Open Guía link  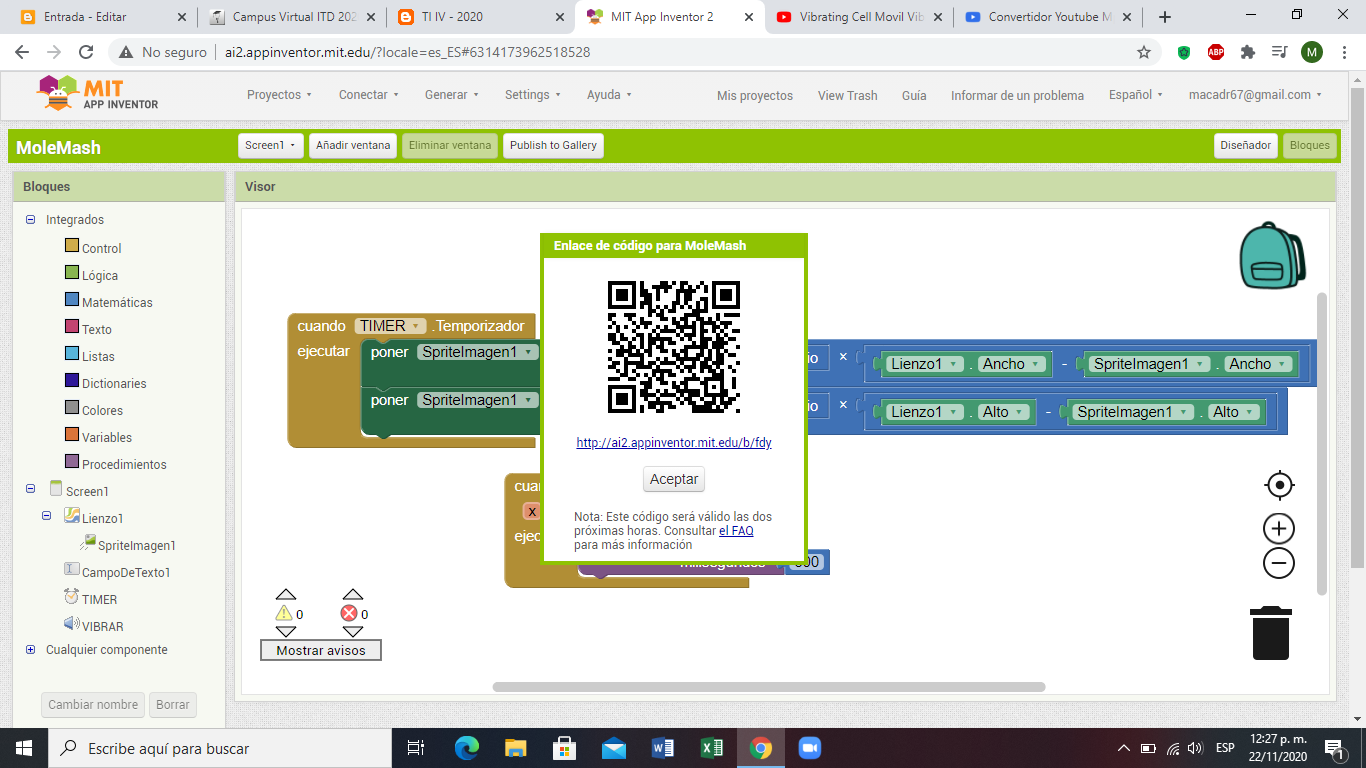coord(914,96)
